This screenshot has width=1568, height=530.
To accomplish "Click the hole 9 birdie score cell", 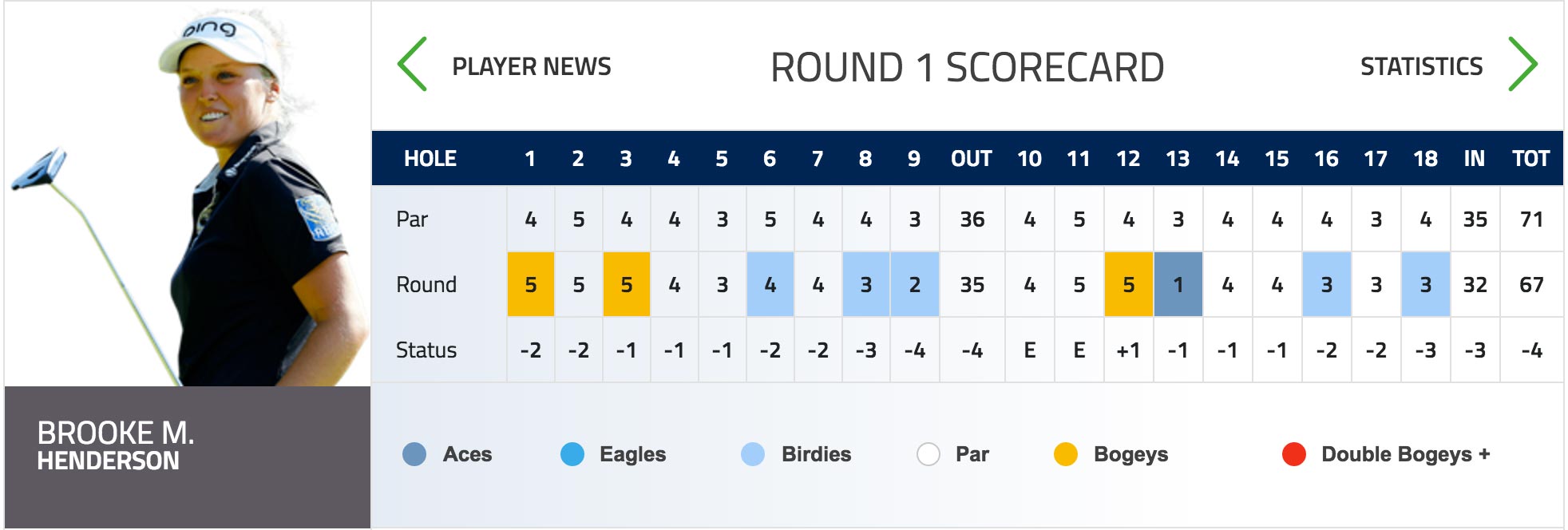I will click(x=914, y=285).
